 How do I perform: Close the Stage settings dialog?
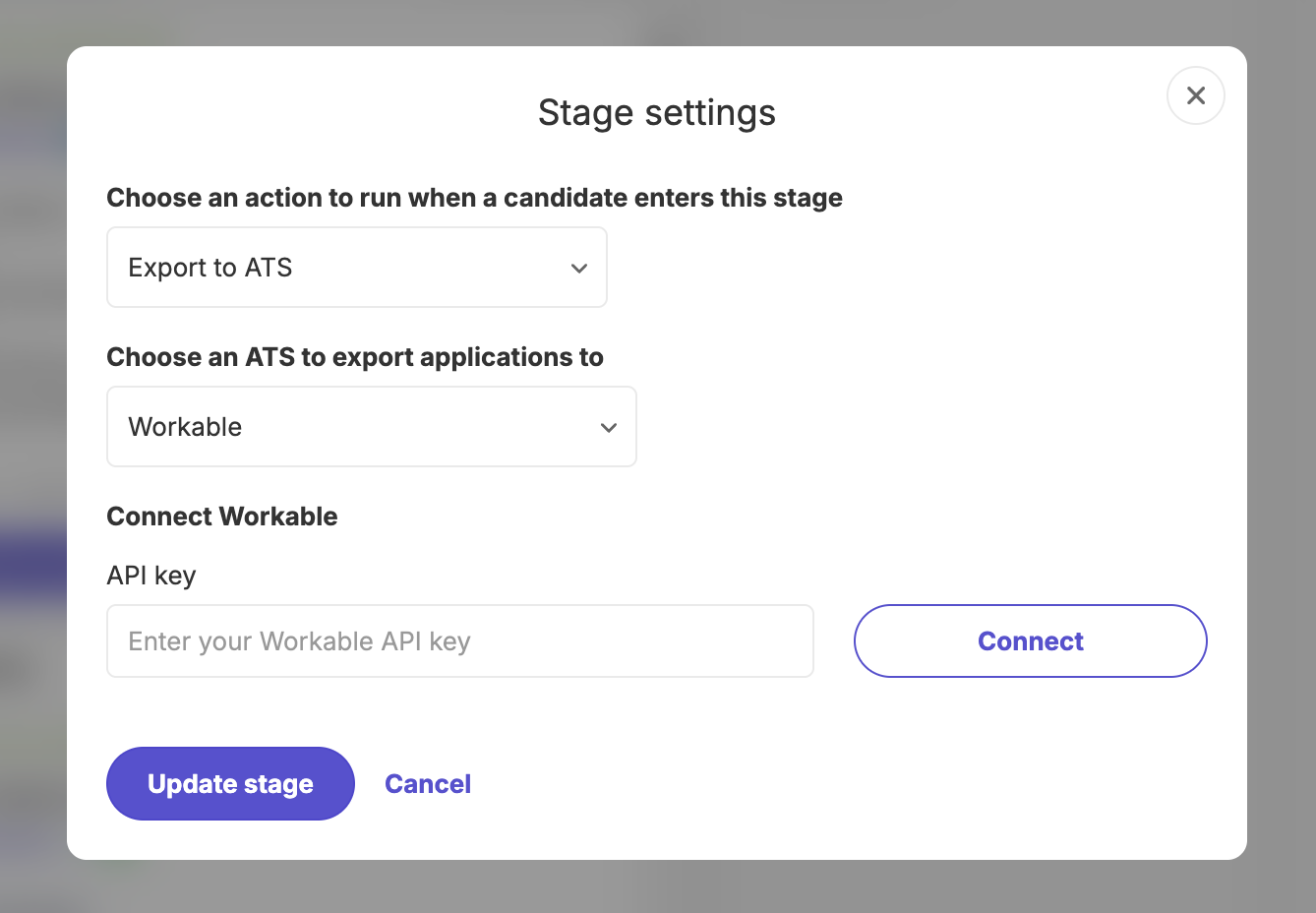pos(1195,95)
